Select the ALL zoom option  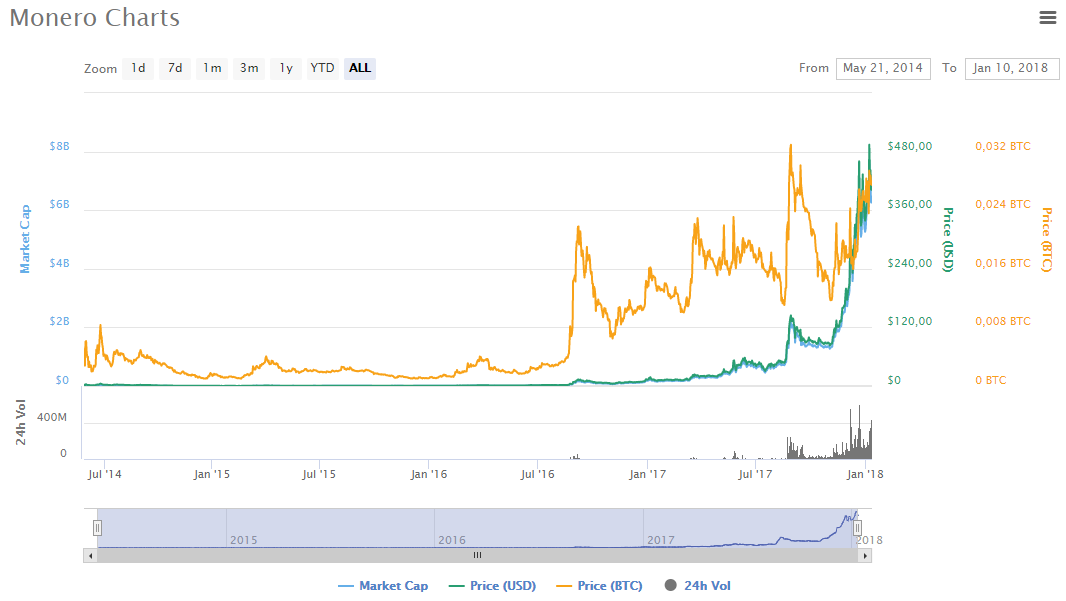point(360,68)
